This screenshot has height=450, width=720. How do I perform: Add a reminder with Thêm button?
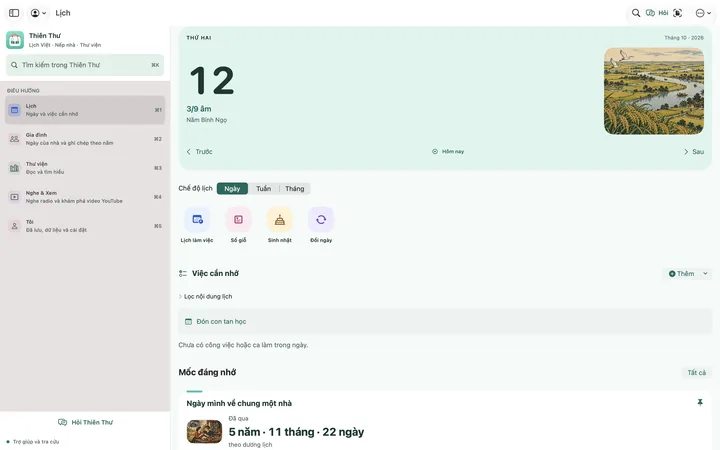point(681,274)
